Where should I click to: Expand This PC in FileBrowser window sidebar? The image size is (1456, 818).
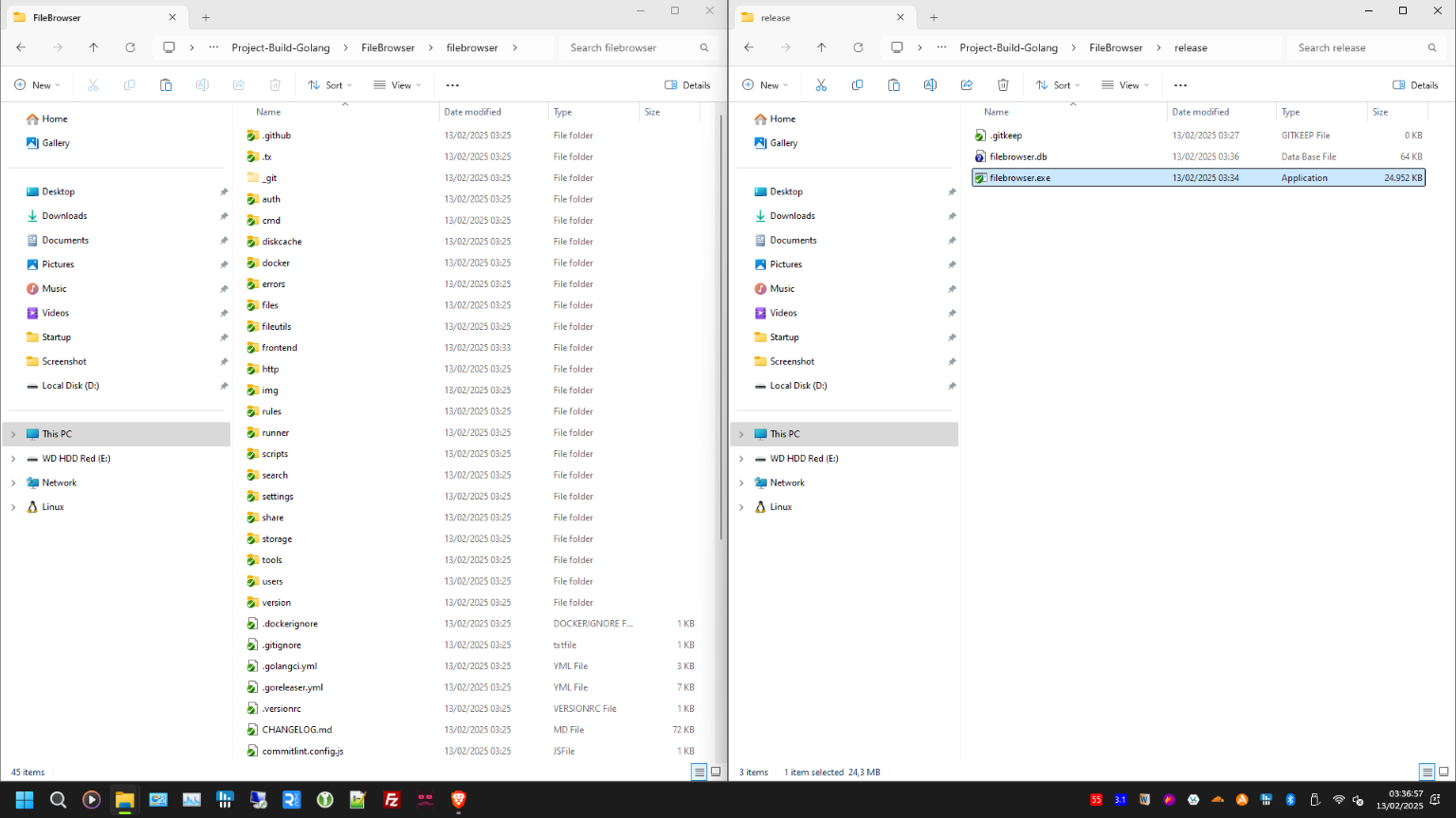point(13,434)
